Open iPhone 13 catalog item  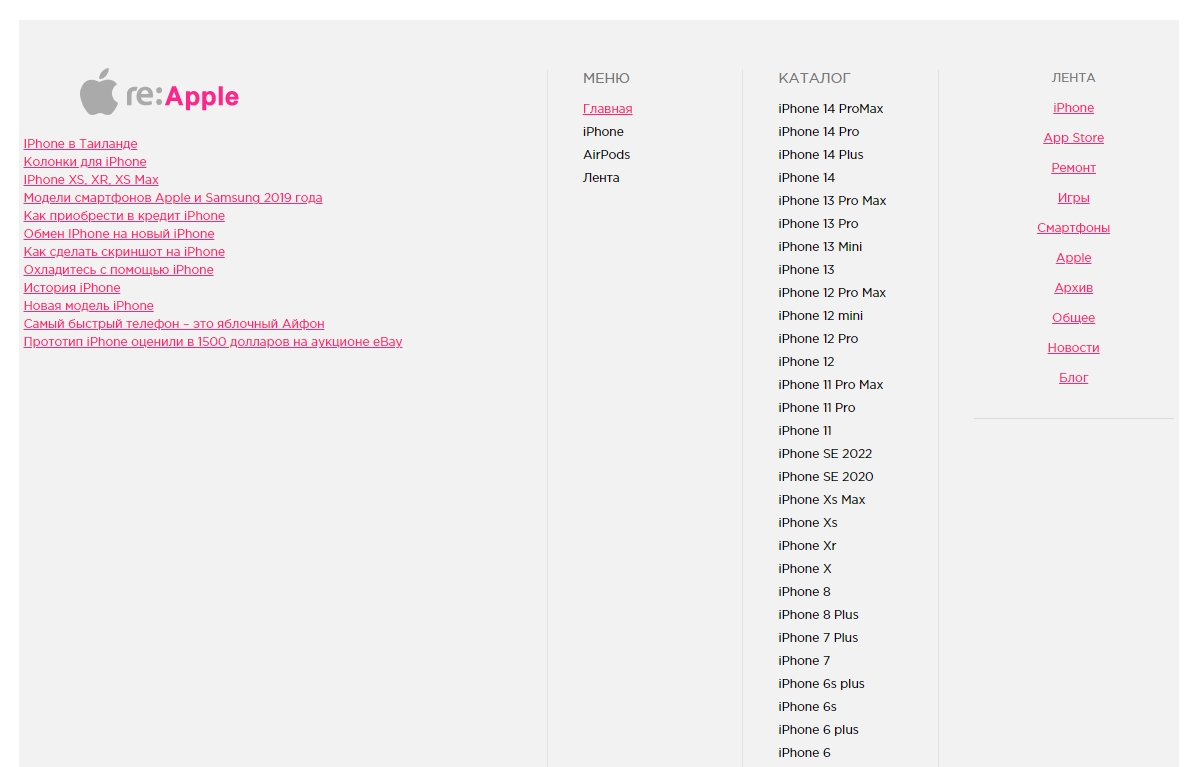click(806, 270)
